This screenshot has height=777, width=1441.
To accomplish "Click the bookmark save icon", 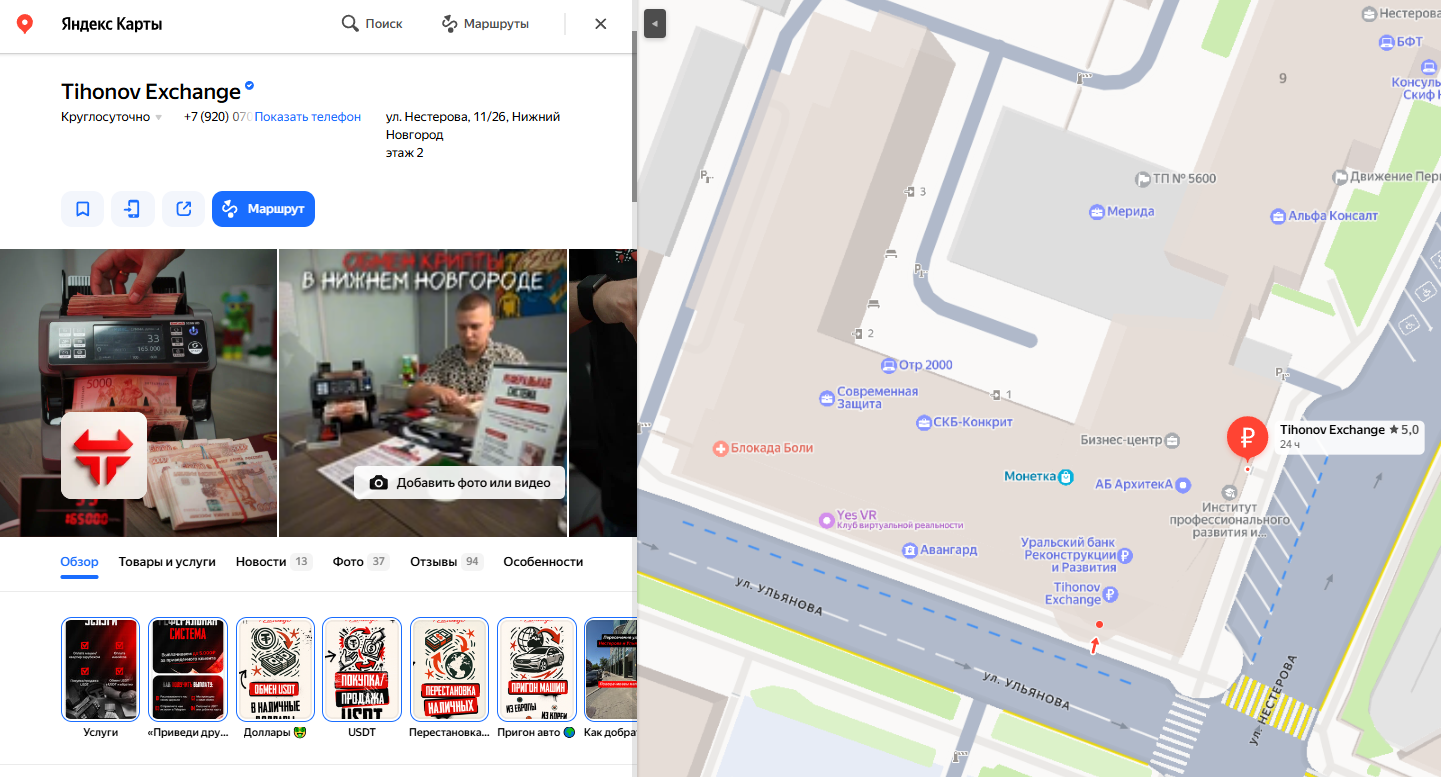I will tap(83, 209).
